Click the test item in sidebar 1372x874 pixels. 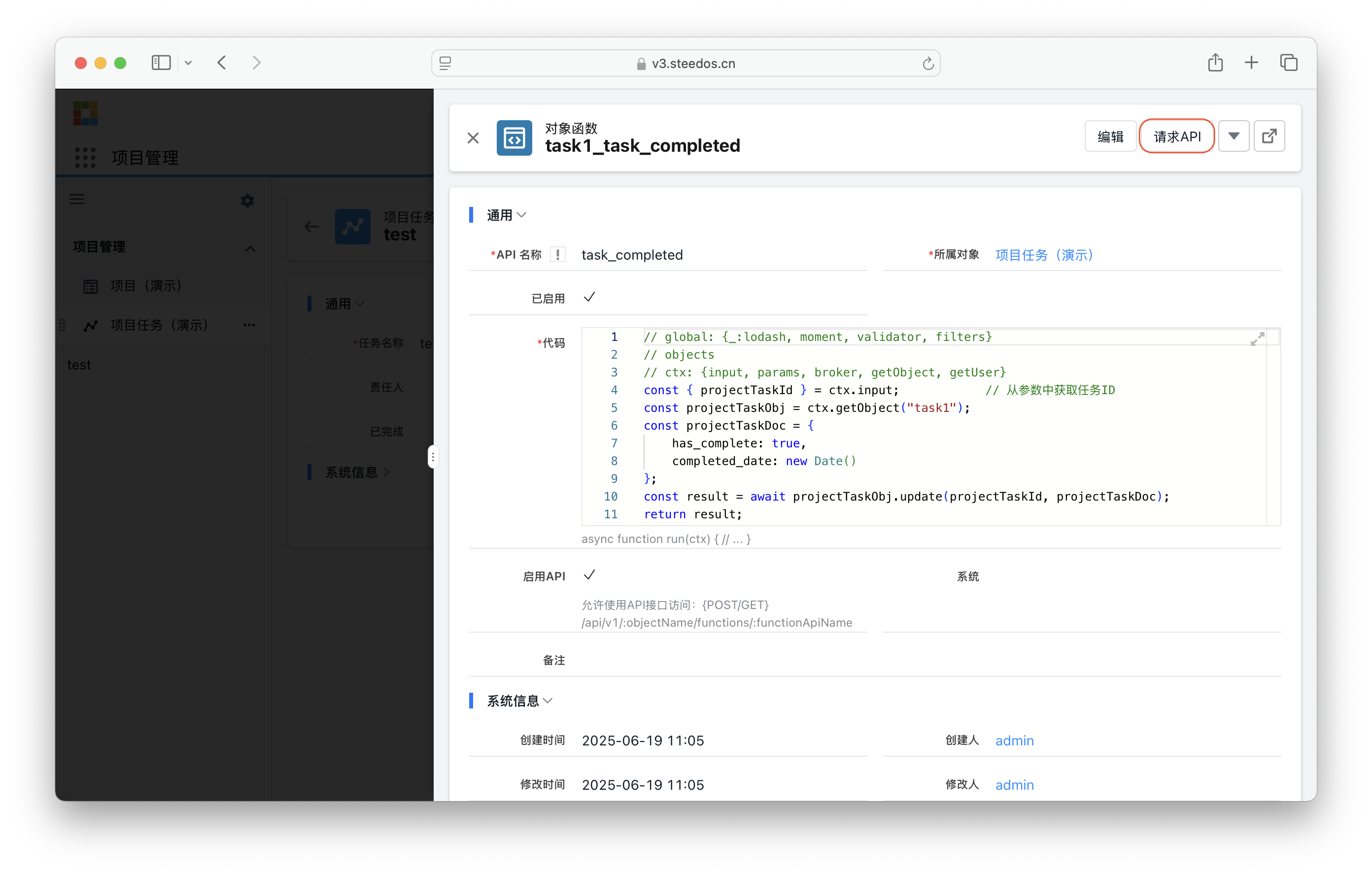tap(79, 365)
